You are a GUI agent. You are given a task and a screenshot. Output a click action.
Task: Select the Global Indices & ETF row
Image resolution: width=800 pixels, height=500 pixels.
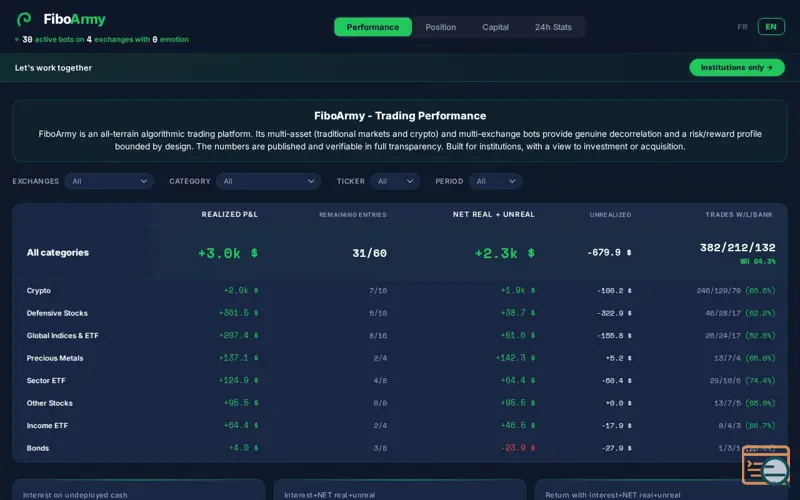tap(400, 335)
